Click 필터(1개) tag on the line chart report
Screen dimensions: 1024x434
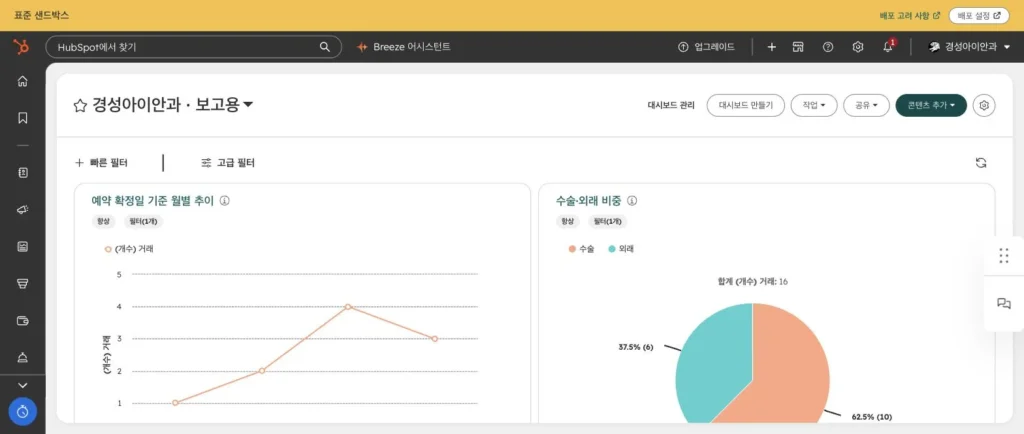click(x=144, y=222)
